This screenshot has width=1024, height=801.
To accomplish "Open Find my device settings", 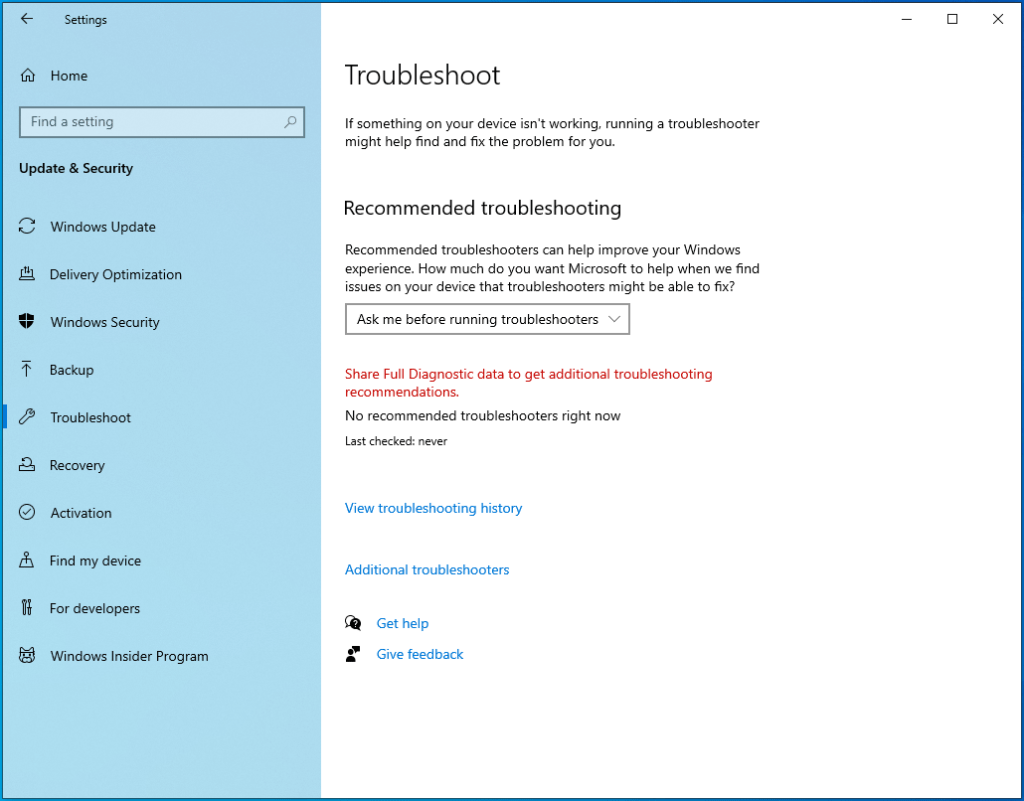I will pyautogui.click(x=26, y=560).
